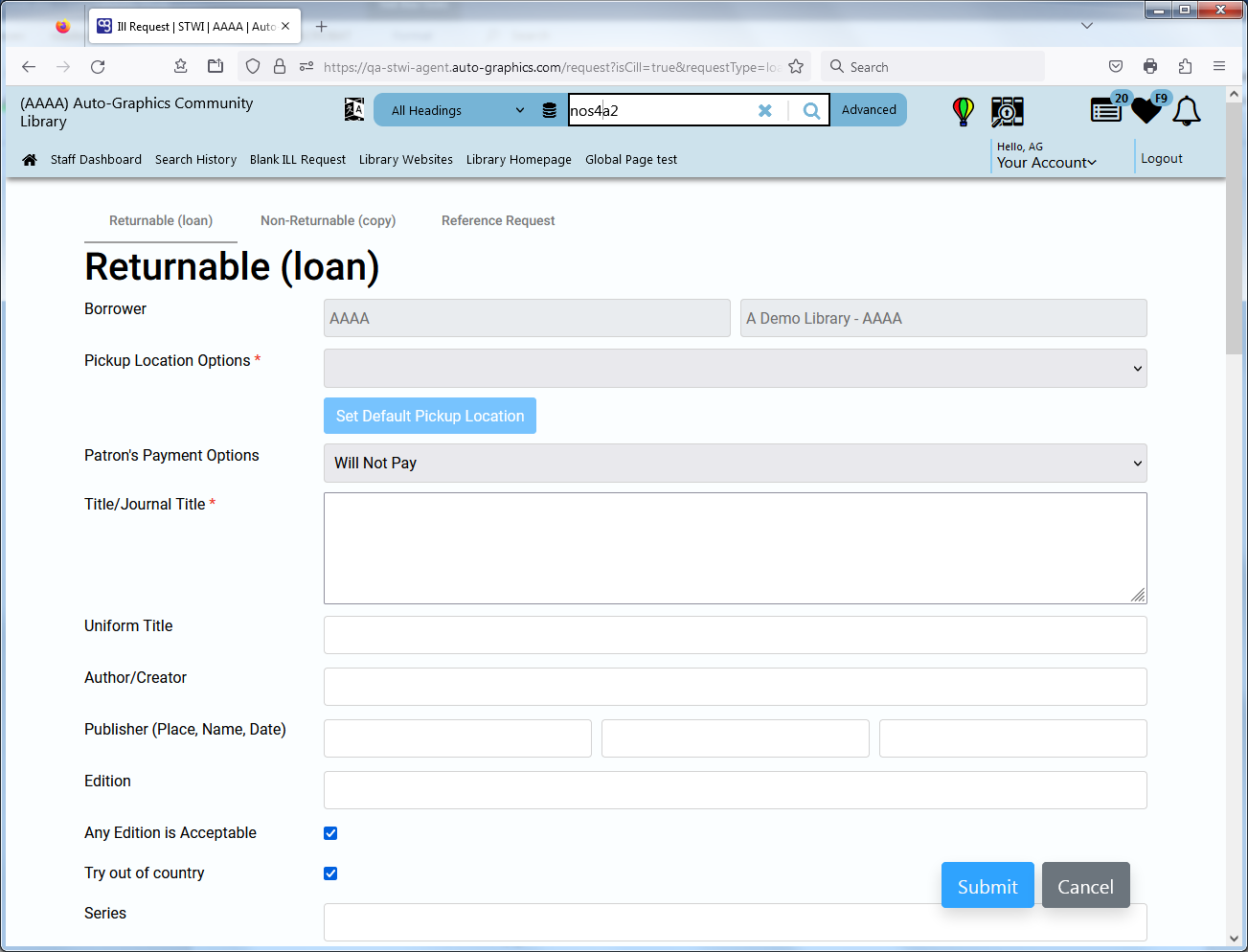Click the Firefox View icon

[x=63, y=27]
